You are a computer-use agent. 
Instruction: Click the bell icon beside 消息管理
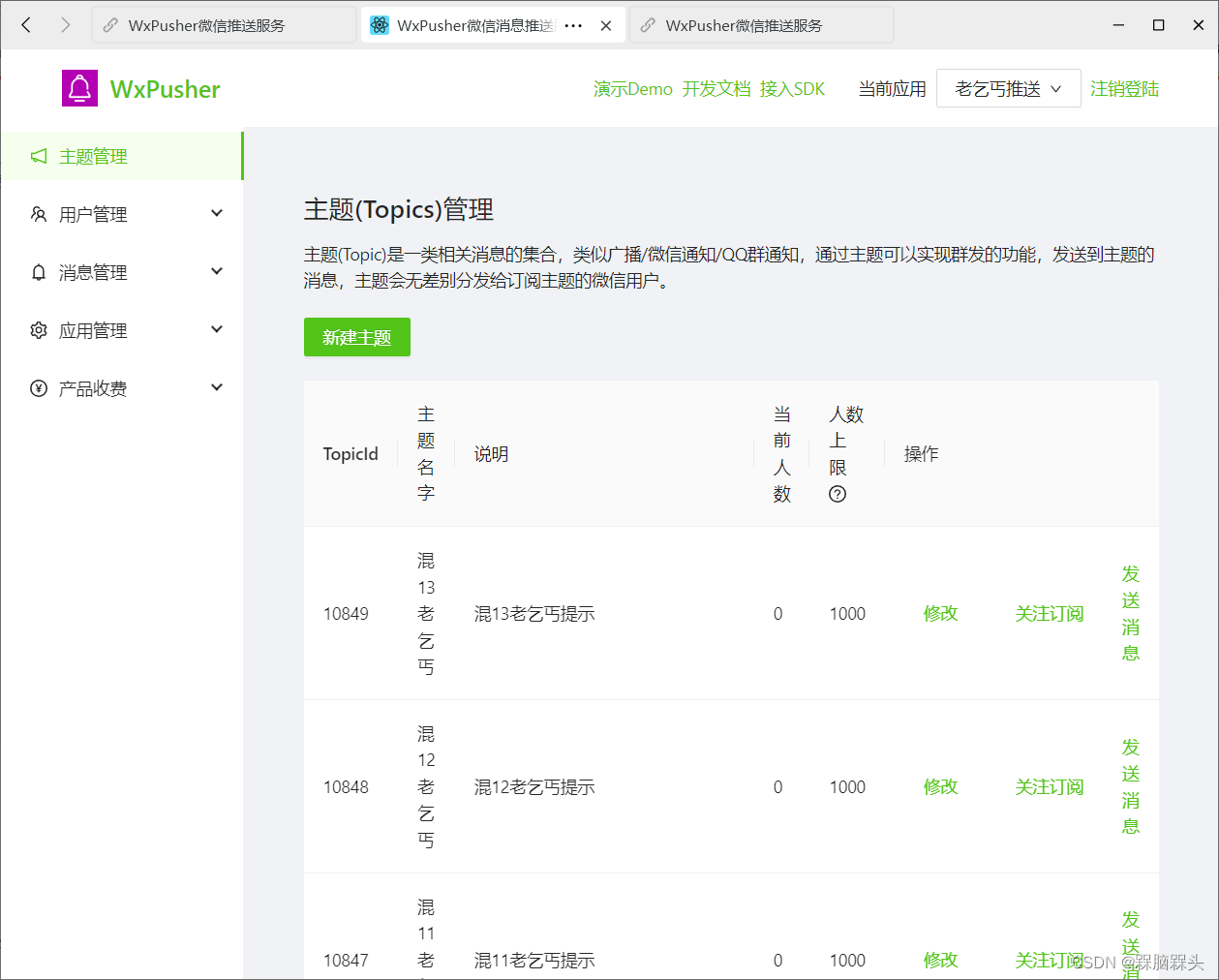point(39,272)
